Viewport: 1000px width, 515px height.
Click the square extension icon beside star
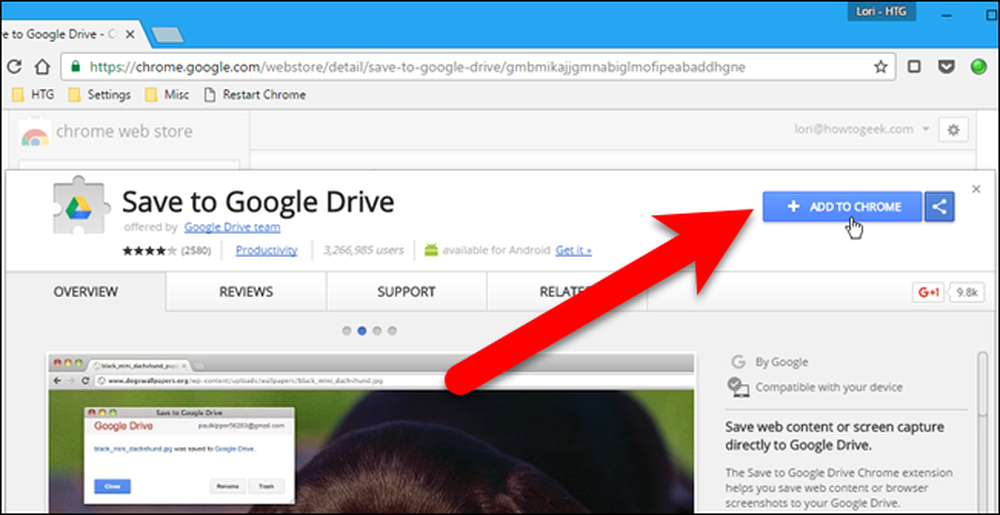click(x=914, y=67)
